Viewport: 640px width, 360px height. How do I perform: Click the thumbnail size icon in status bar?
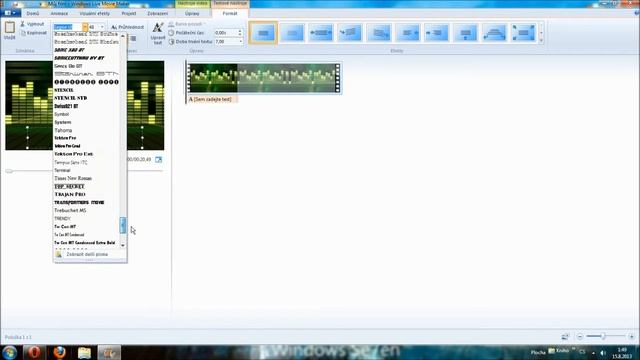565,337
